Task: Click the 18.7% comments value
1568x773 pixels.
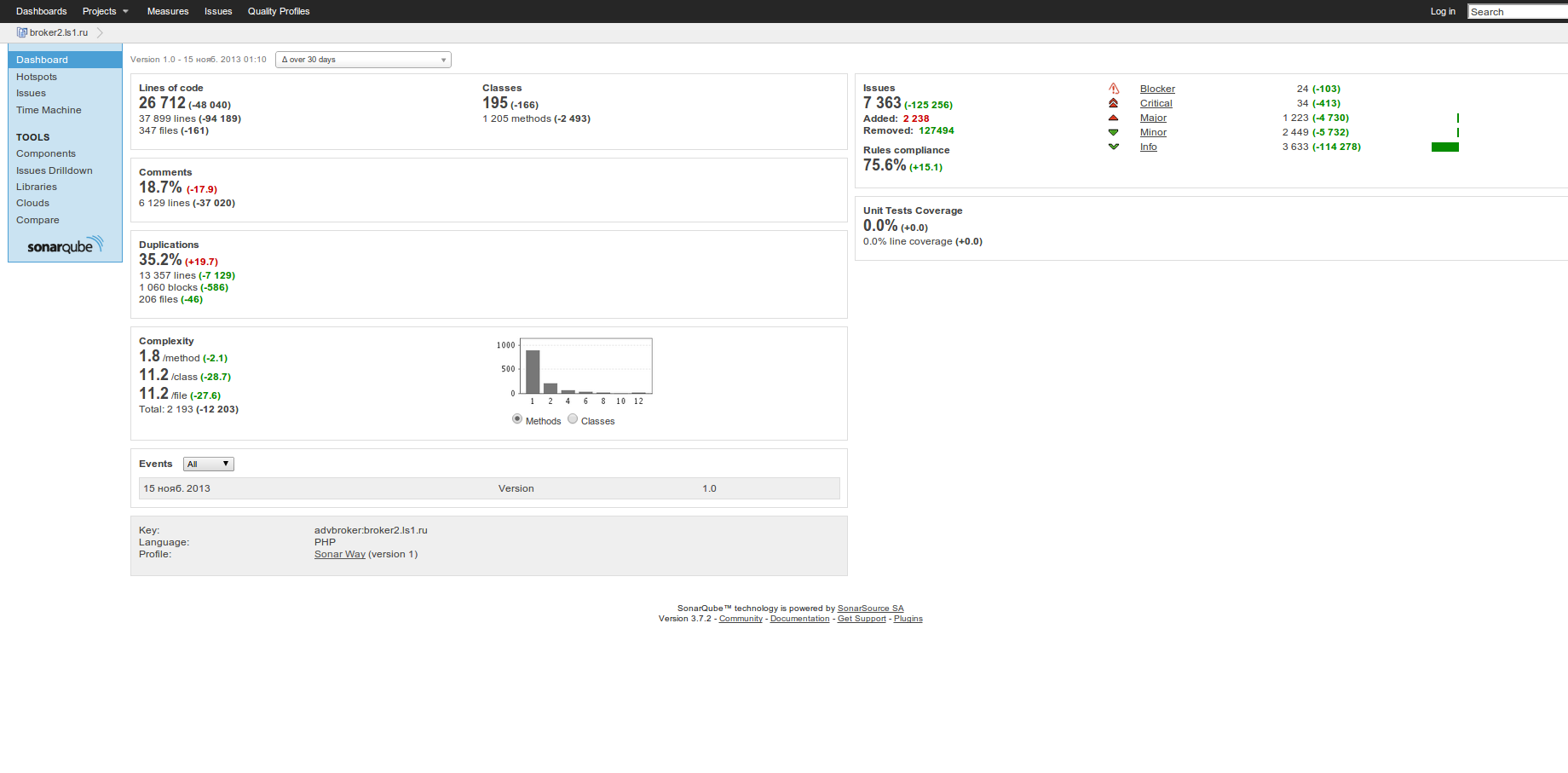Action: tap(160, 187)
